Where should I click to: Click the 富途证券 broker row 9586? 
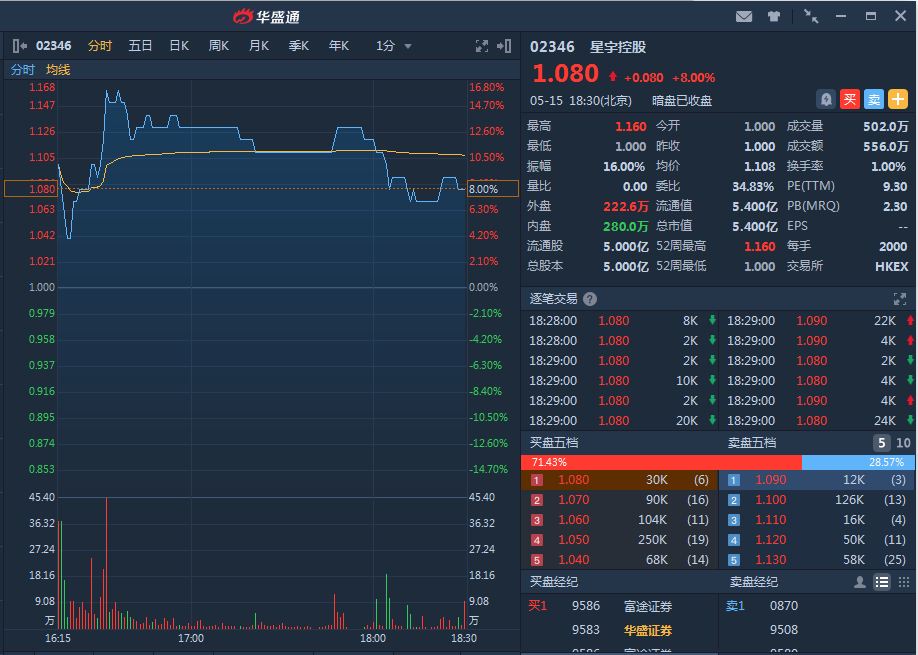(x=620, y=606)
